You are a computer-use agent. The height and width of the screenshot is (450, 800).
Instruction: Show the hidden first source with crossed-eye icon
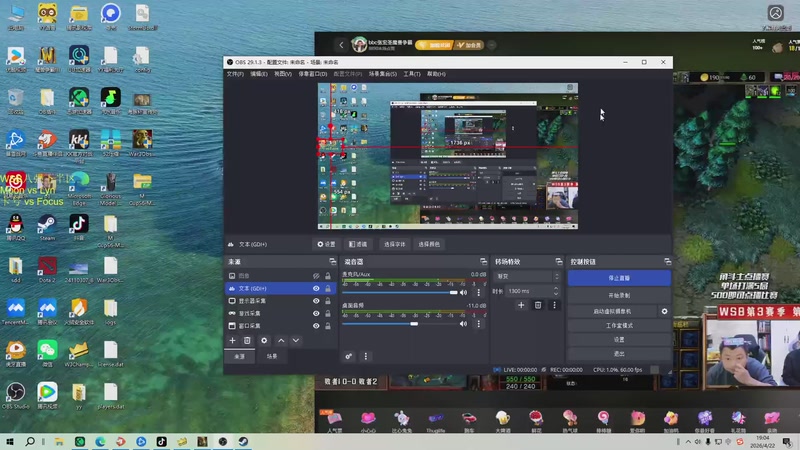coord(316,276)
